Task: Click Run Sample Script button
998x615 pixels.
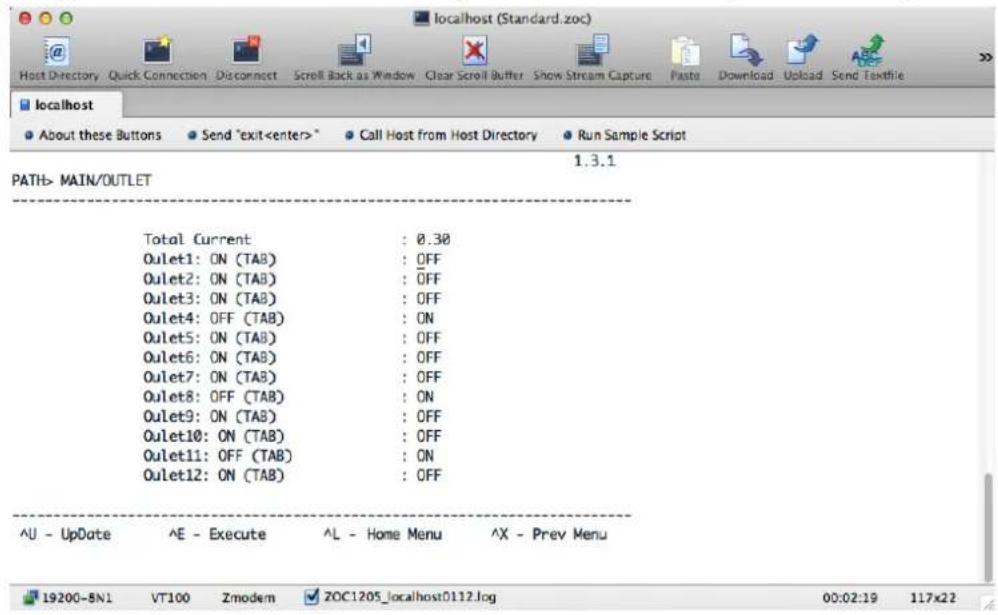Action: tap(624, 135)
